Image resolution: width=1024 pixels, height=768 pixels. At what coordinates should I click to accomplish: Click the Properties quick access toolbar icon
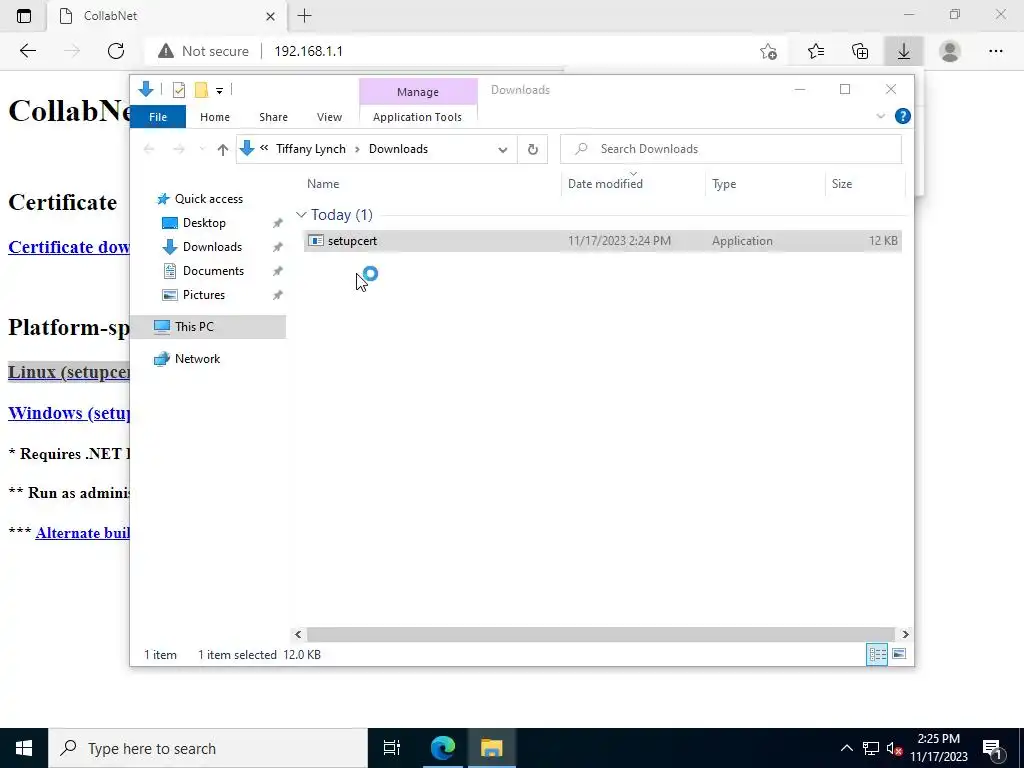click(179, 90)
